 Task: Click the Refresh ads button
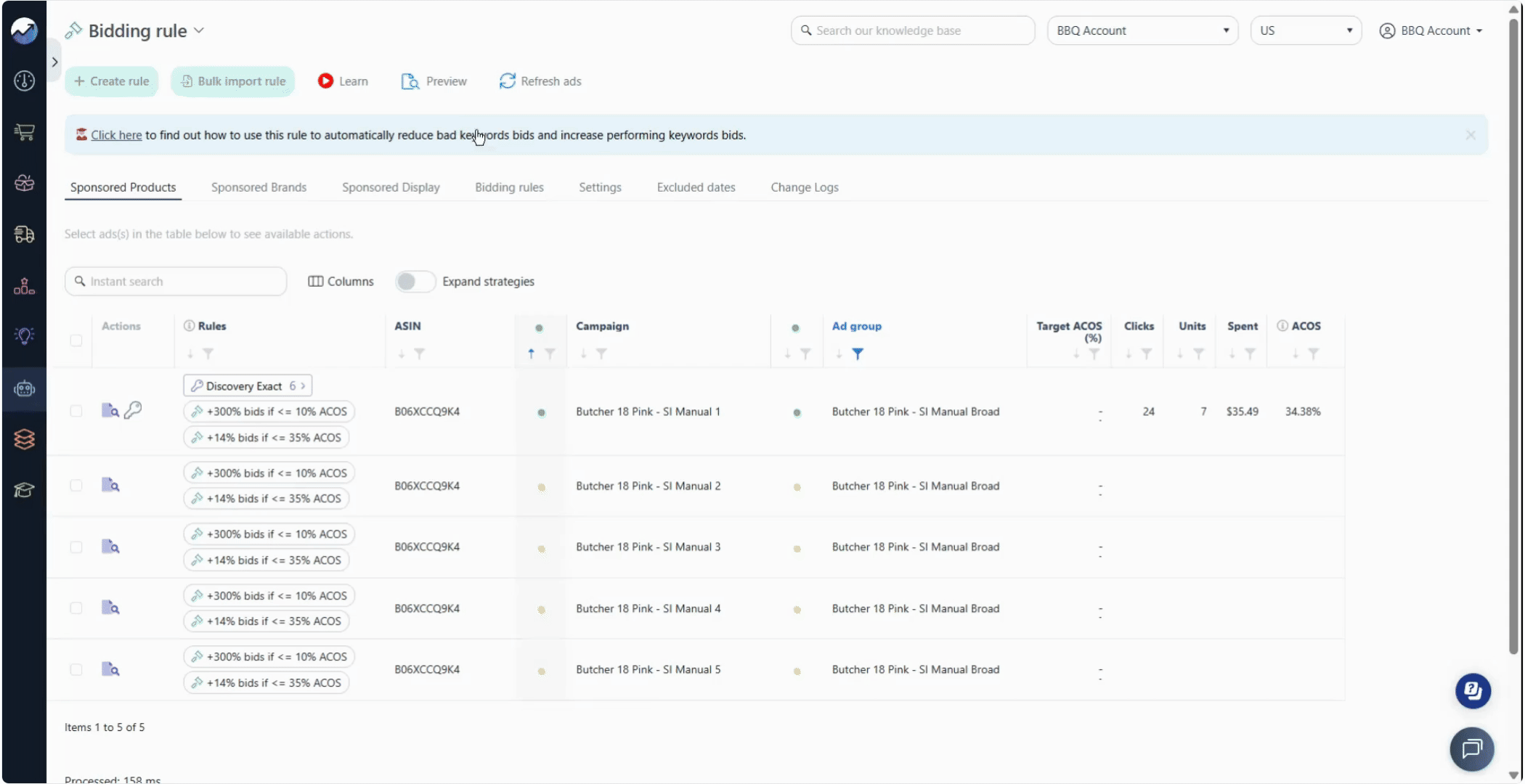[540, 81]
